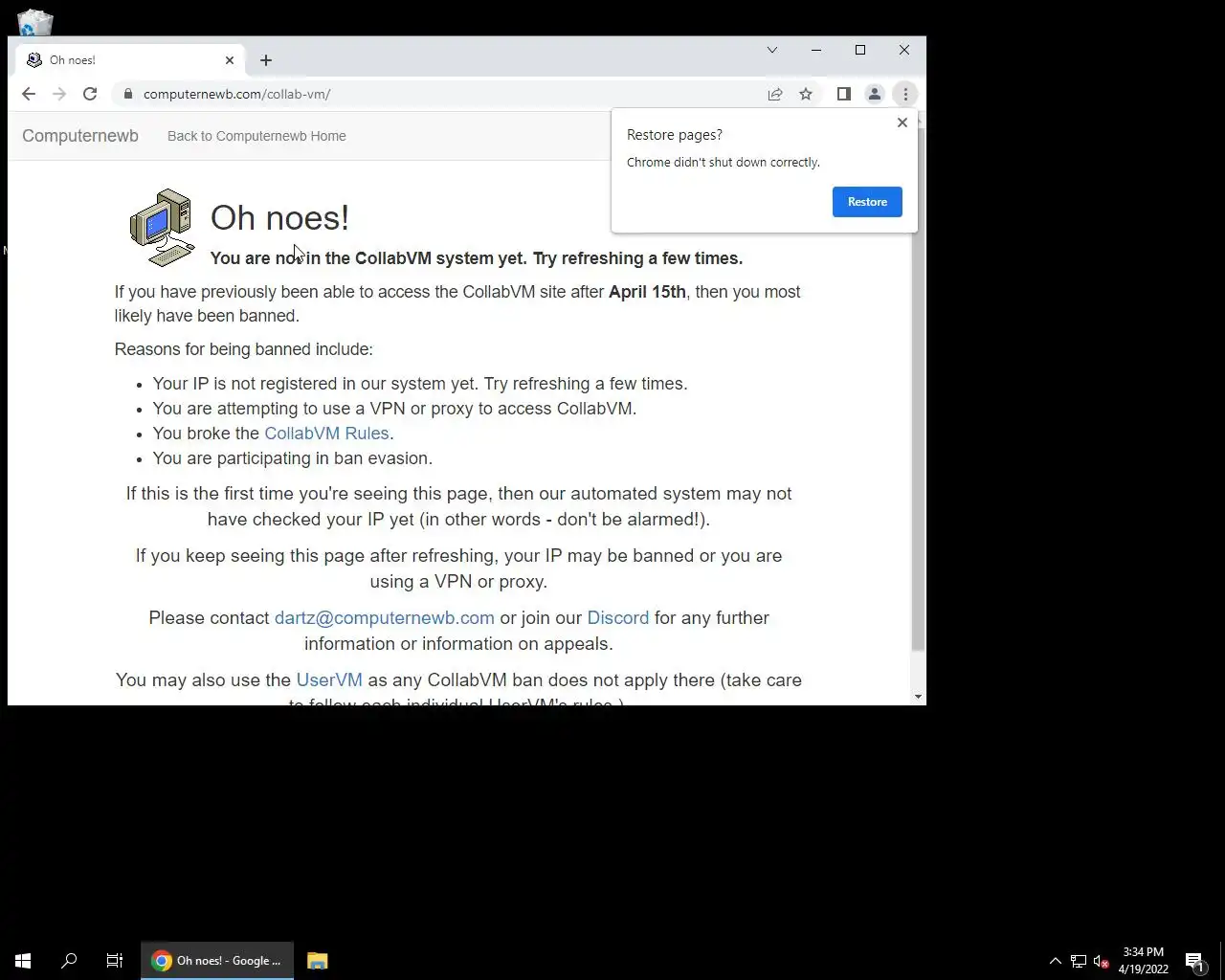Open the Windows Start menu
The image size is (1225, 980).
(x=23, y=961)
